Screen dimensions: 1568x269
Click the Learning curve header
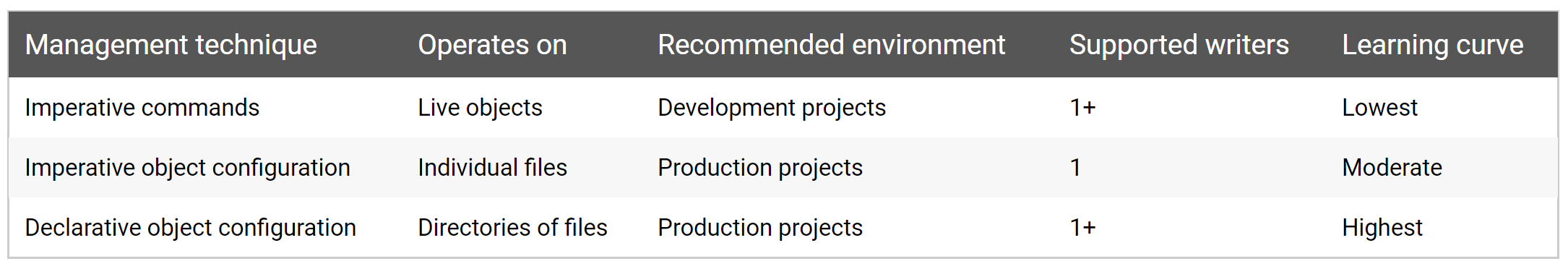[1432, 46]
